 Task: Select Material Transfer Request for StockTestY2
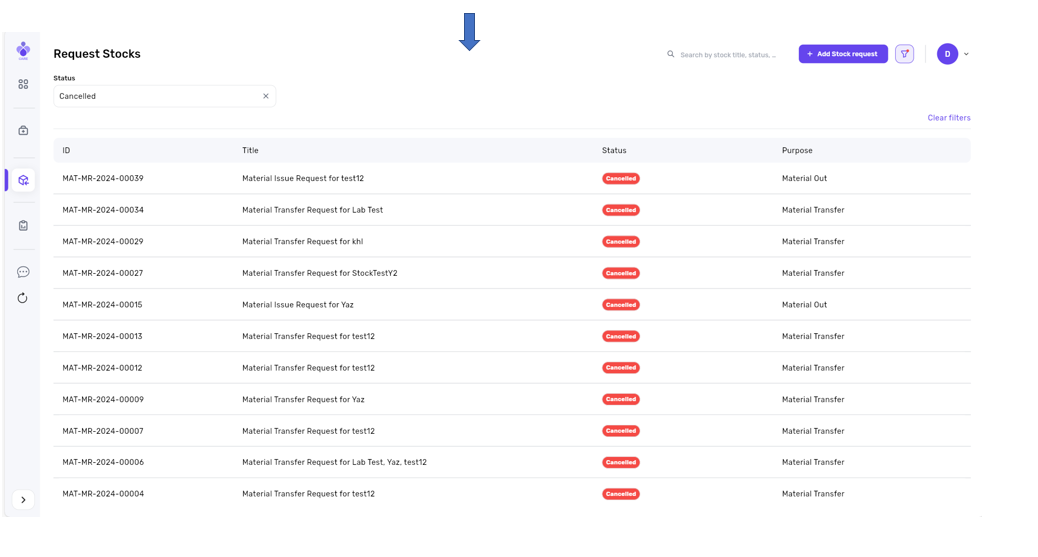point(319,273)
